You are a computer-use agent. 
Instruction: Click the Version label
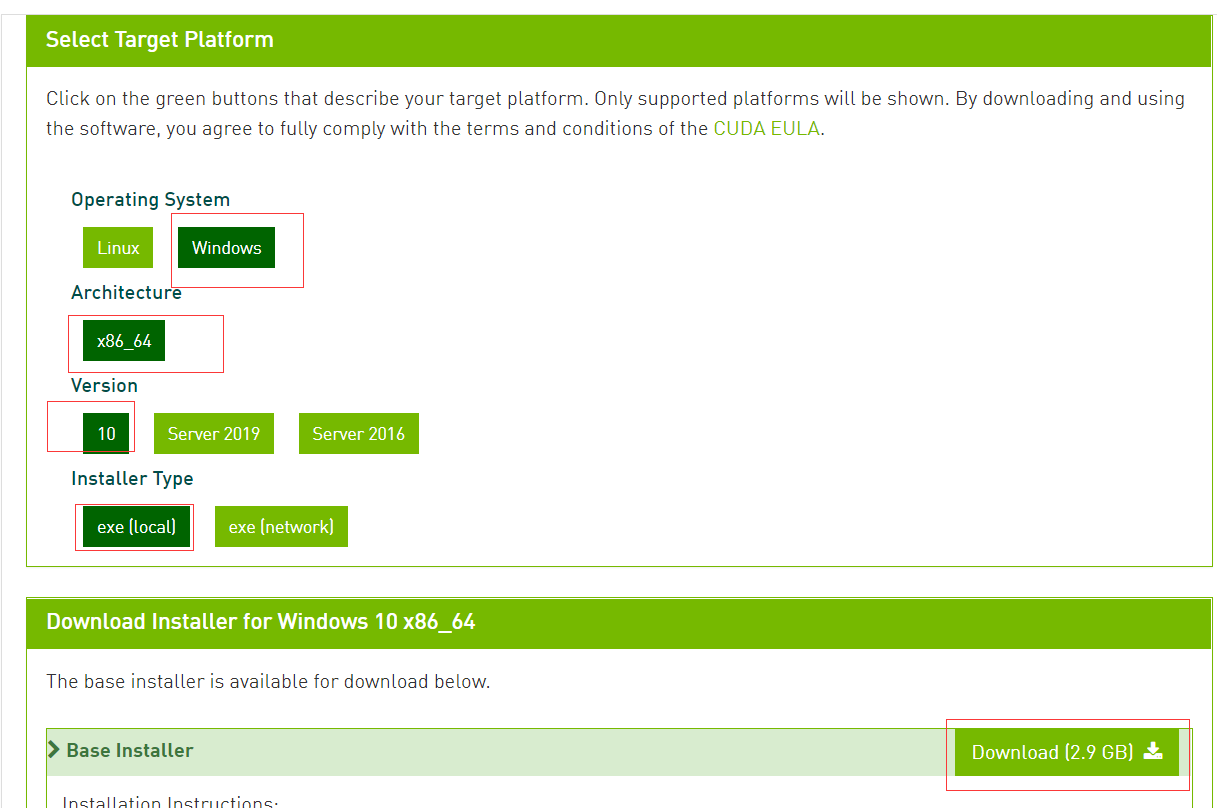pos(105,386)
